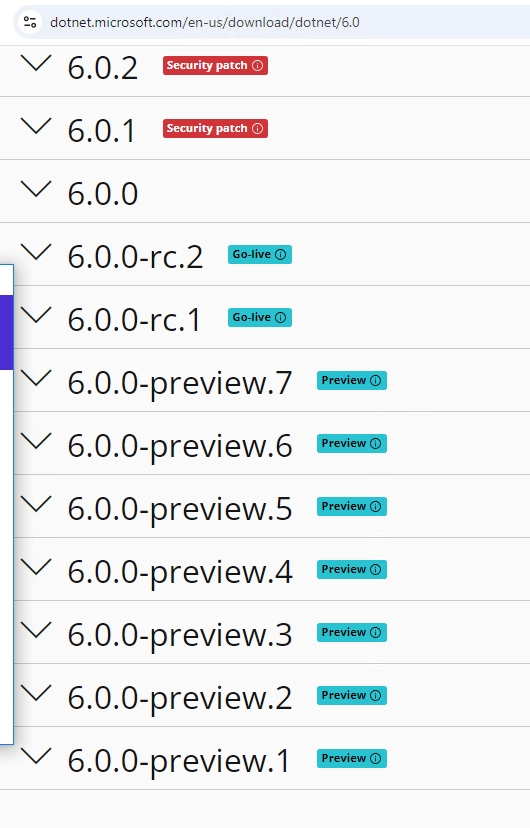
Task: Expand the 6.0.1 release chevron
Action: 36,126
